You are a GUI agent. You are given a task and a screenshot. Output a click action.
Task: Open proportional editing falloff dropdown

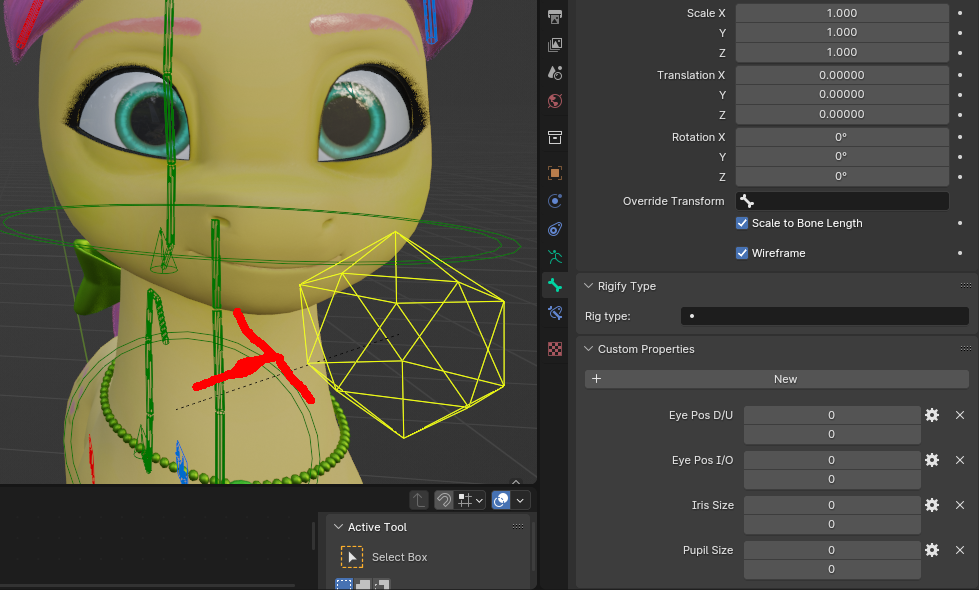click(520, 500)
